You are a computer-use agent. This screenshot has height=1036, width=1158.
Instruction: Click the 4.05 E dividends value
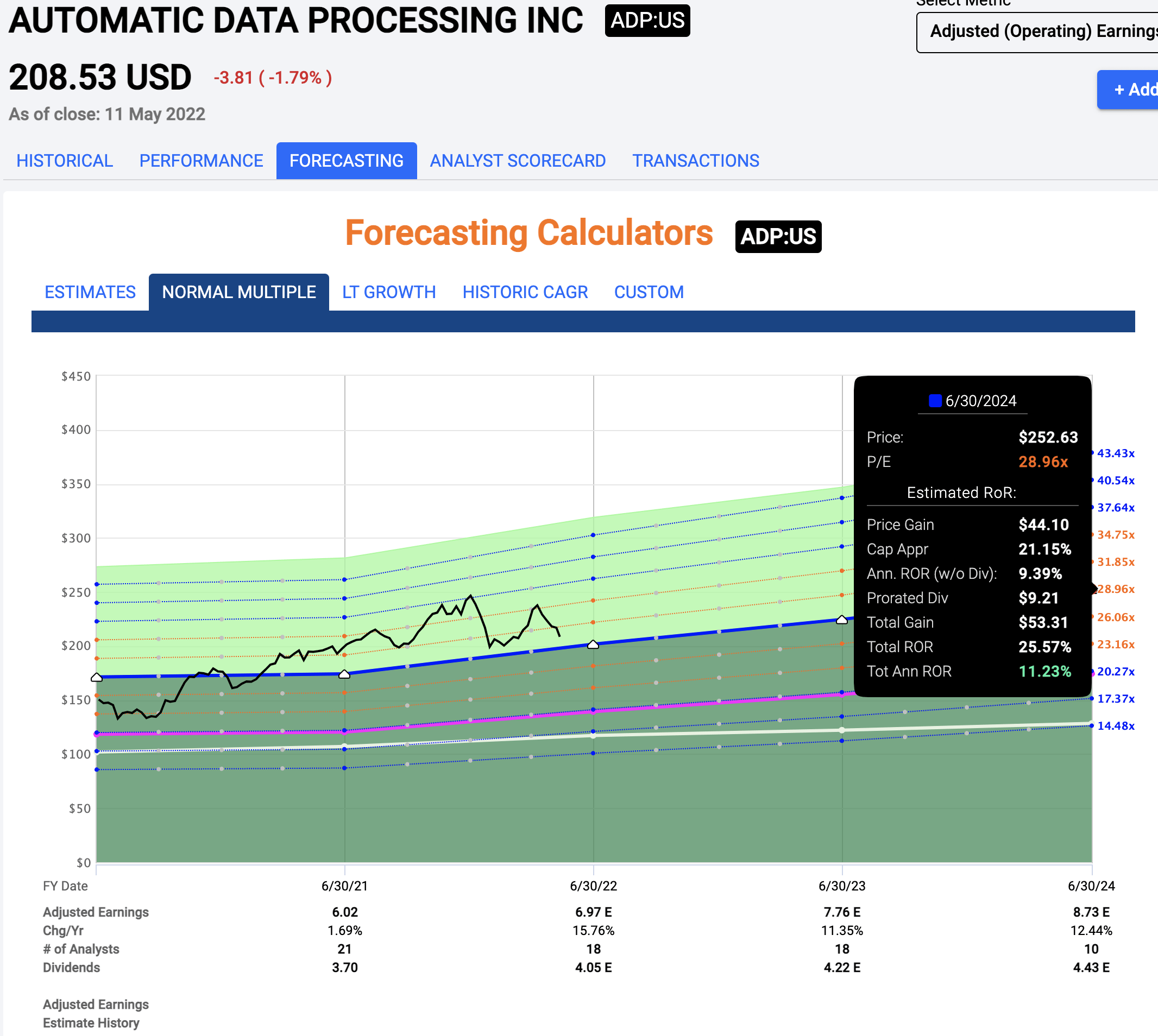pos(593,968)
